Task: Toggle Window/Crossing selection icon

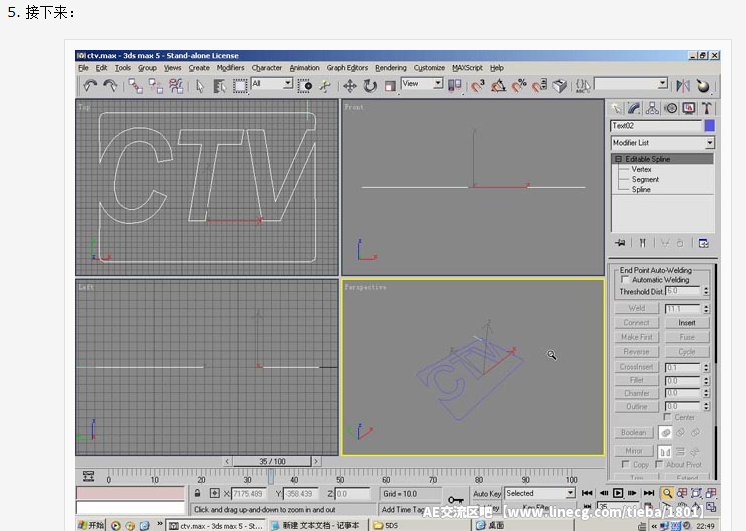Action: (304, 86)
